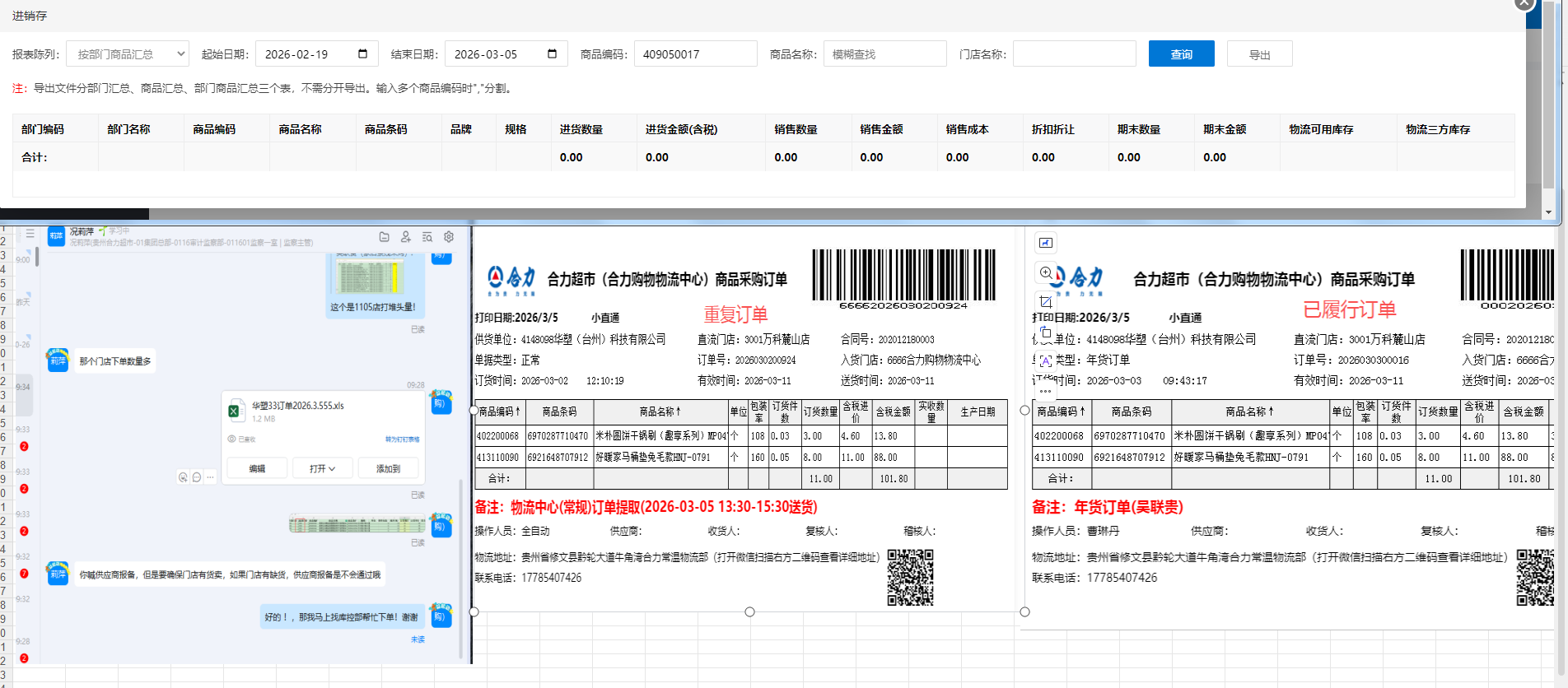Click the text recognition icon on the image toolbar
This screenshot has height=688, width=1568.
click(1045, 361)
